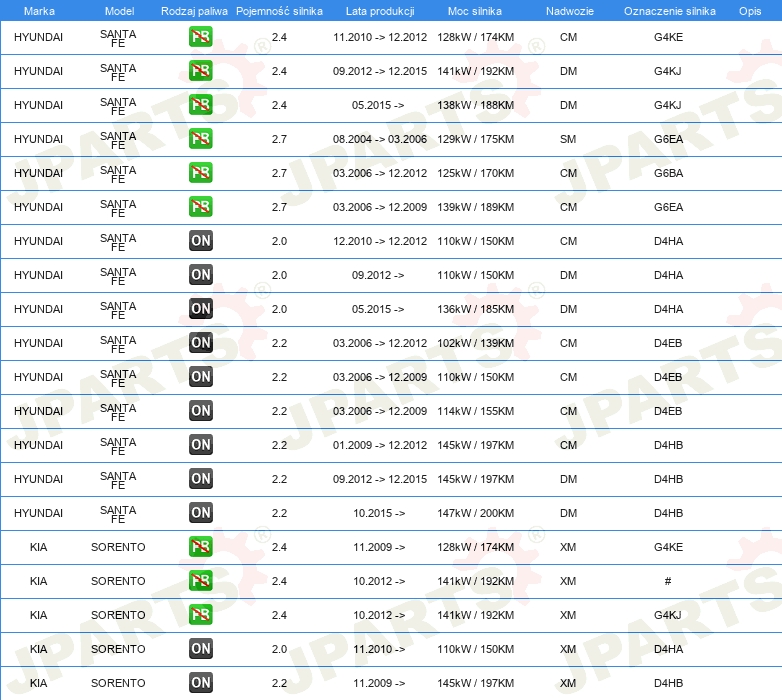Click the Marka column header
Screen dimensions: 782x700
tap(39, 11)
